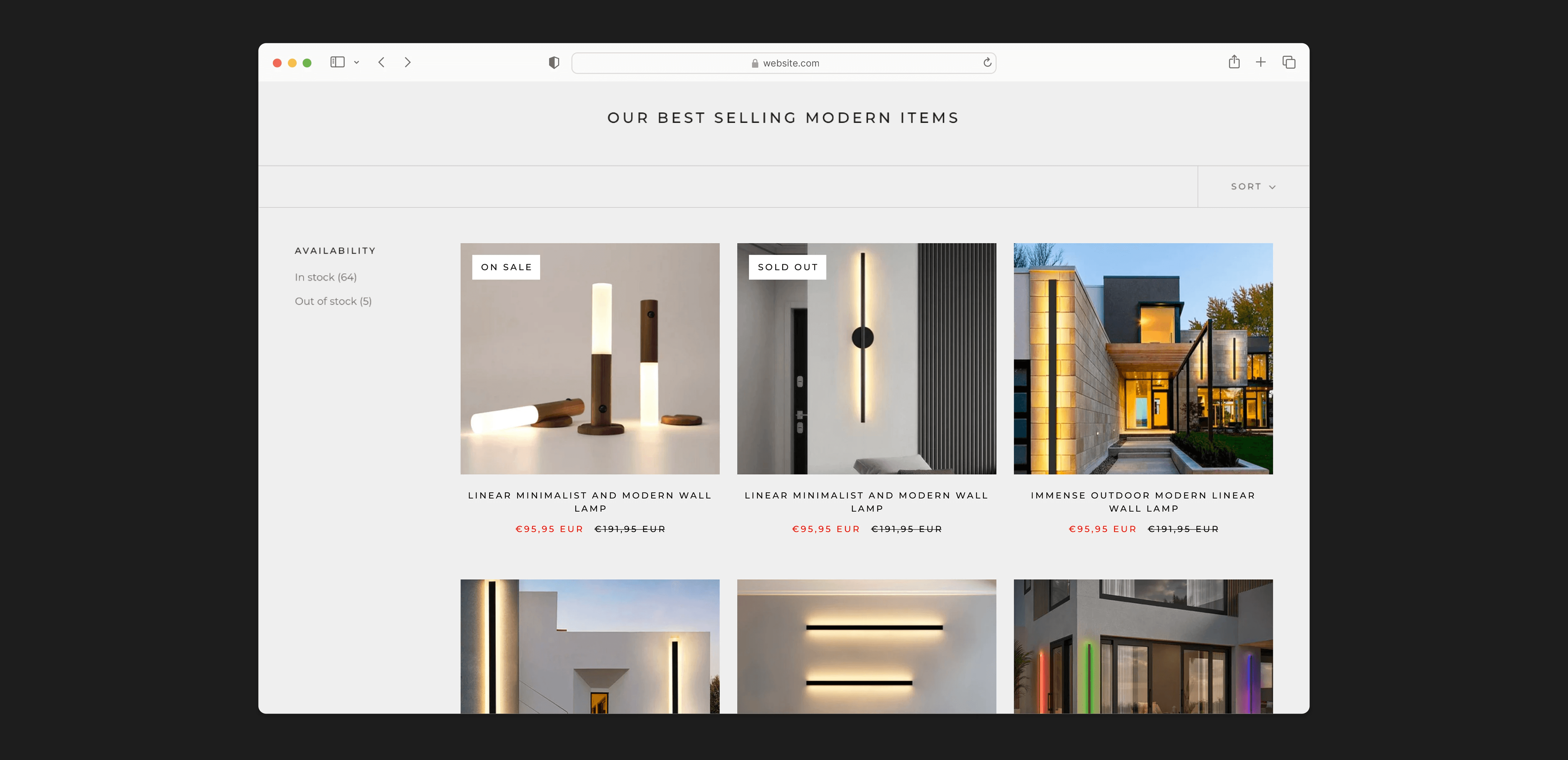The height and width of the screenshot is (760, 1568).
Task: Open the double horizontal bar lamp thumbnail
Action: tap(866, 646)
